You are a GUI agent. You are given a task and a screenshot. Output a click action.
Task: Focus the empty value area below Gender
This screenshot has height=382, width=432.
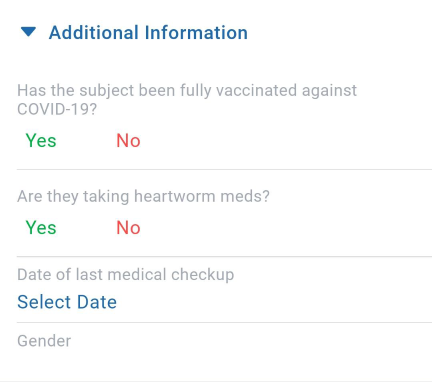pos(224,365)
